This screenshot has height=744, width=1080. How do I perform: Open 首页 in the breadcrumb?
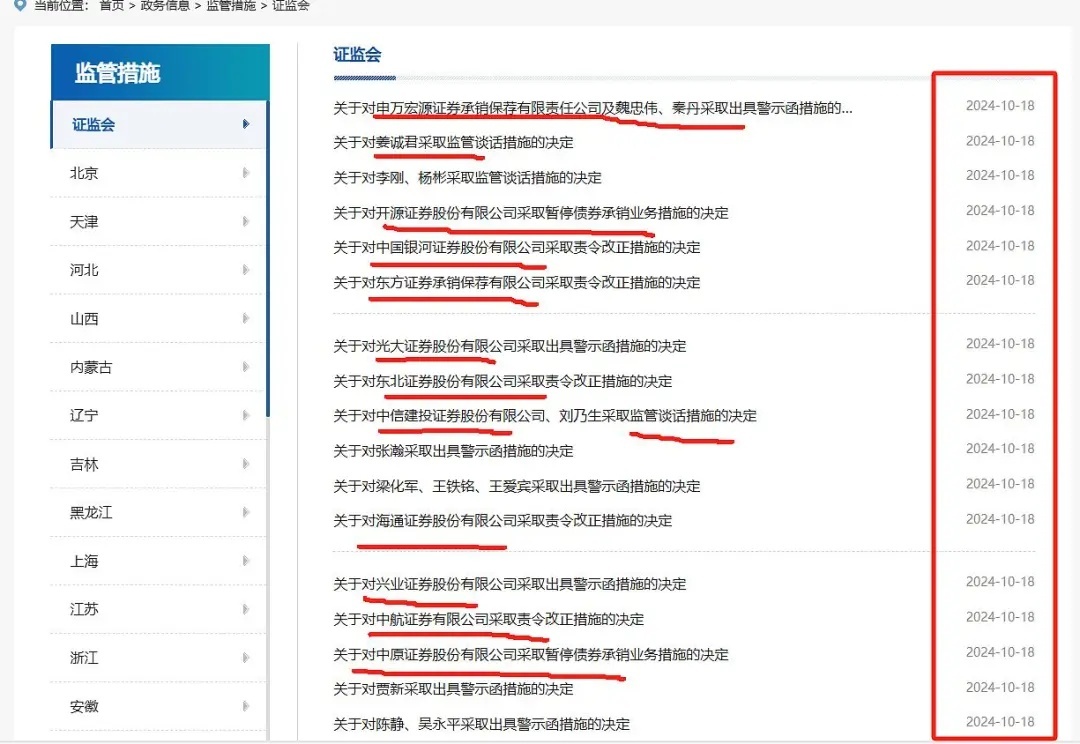[112, 5]
